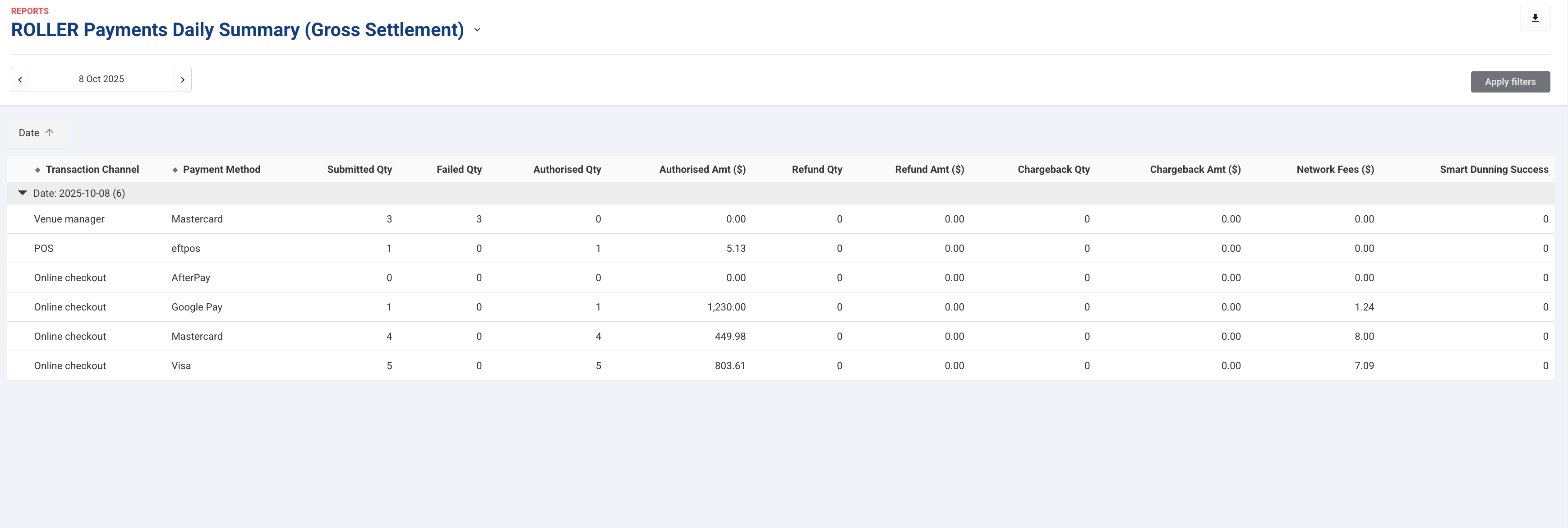Open report title dropdown chevron

point(477,30)
